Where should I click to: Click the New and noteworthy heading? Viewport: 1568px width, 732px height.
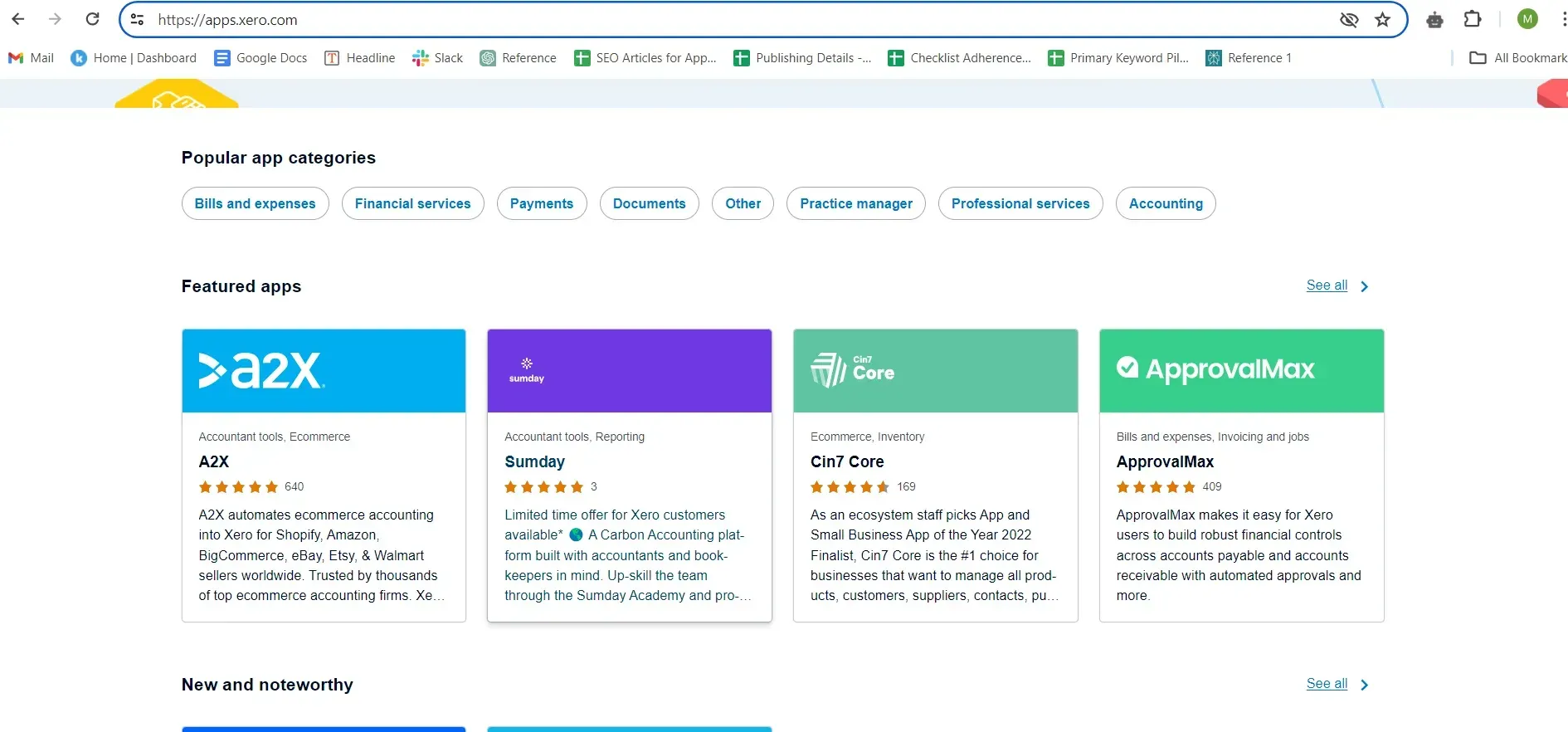click(267, 685)
